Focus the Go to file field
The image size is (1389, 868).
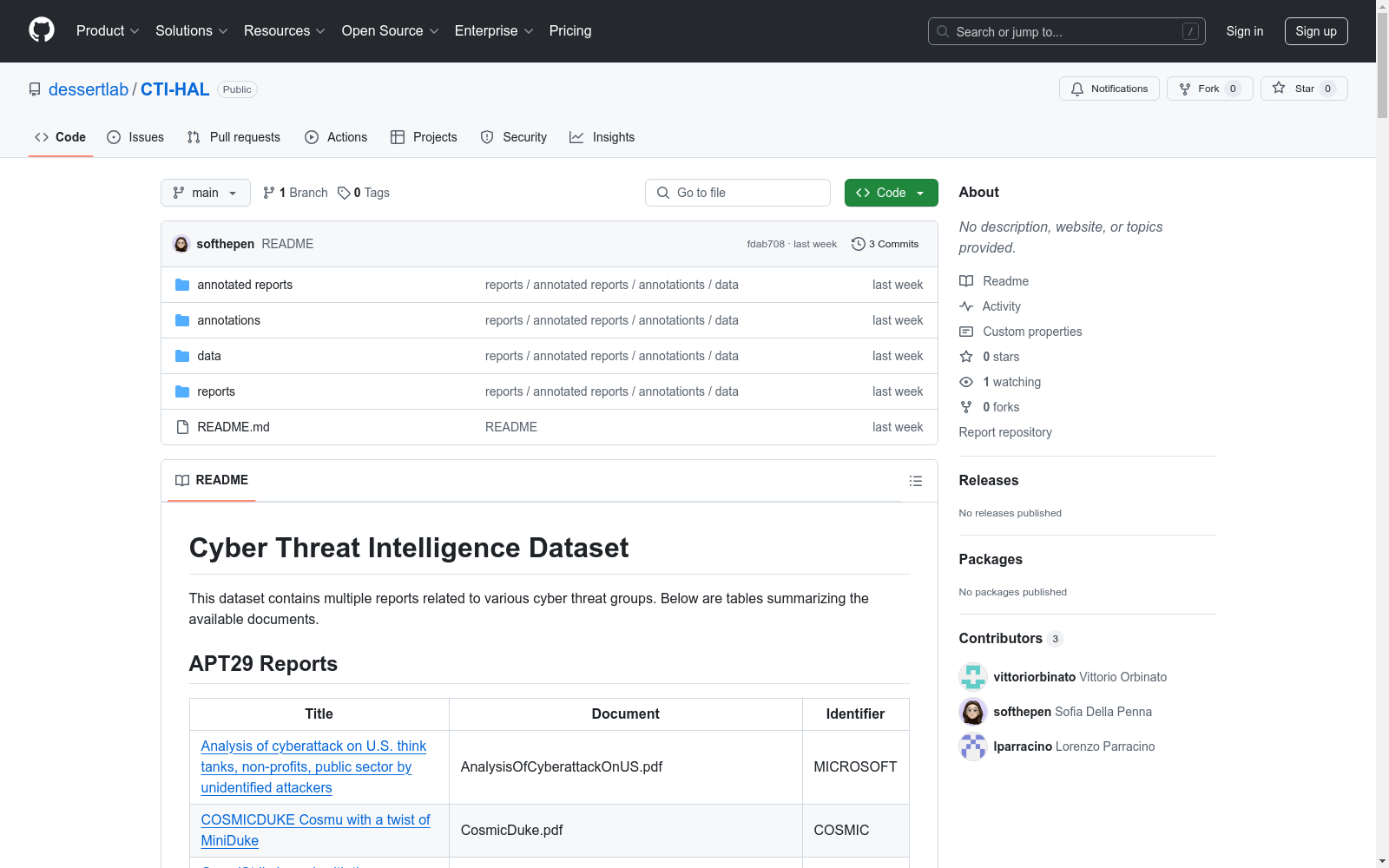click(738, 193)
